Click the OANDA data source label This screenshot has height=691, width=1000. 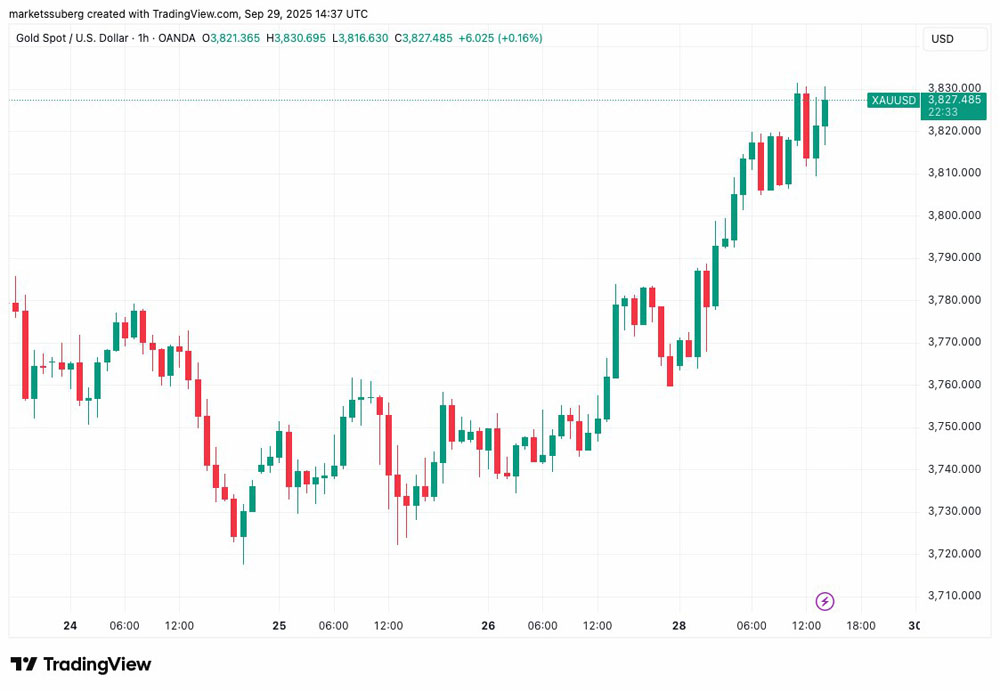[x=177, y=38]
